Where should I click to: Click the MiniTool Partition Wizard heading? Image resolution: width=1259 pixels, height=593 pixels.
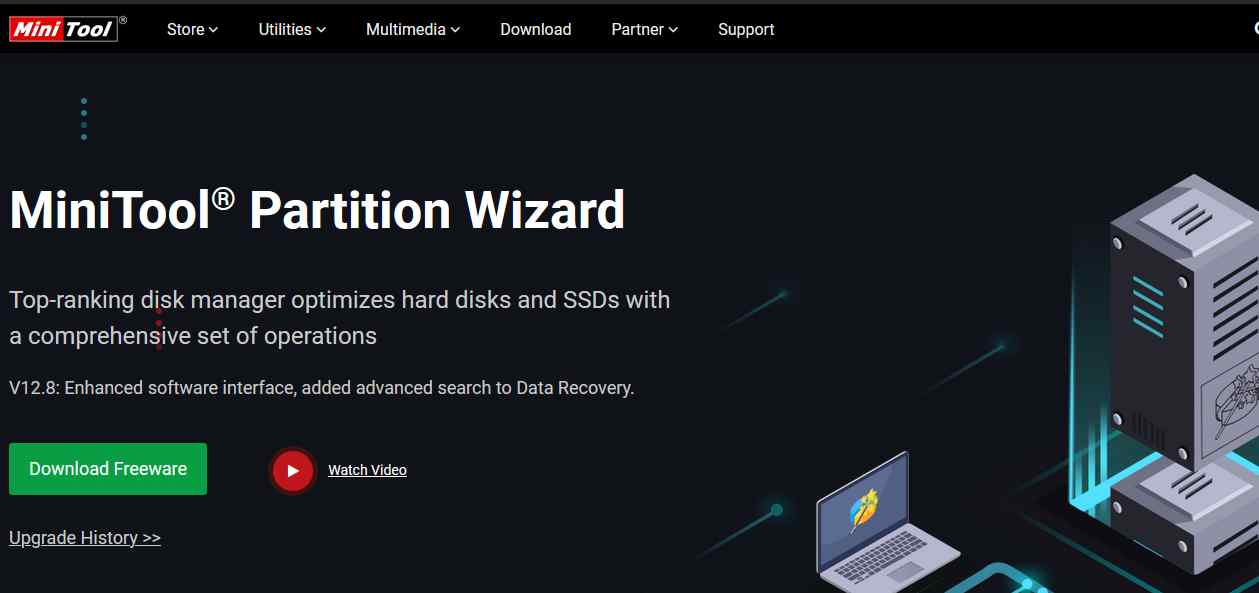coord(317,210)
